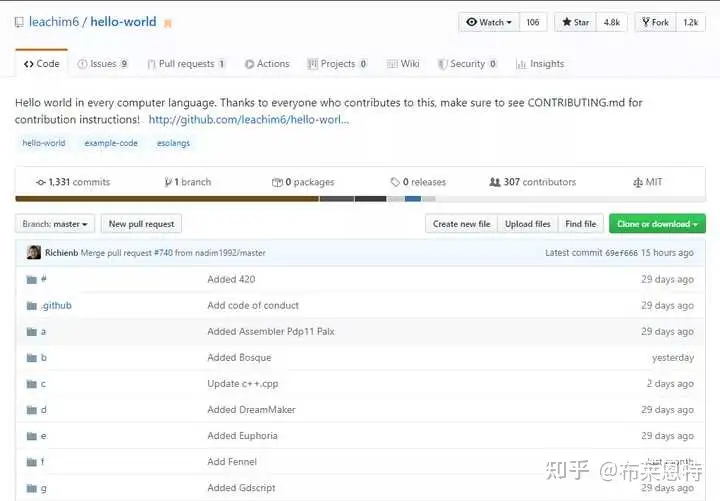Image resolution: width=720 pixels, height=501 pixels.
Task: Open the Clone or download dropdown
Action: 657,224
